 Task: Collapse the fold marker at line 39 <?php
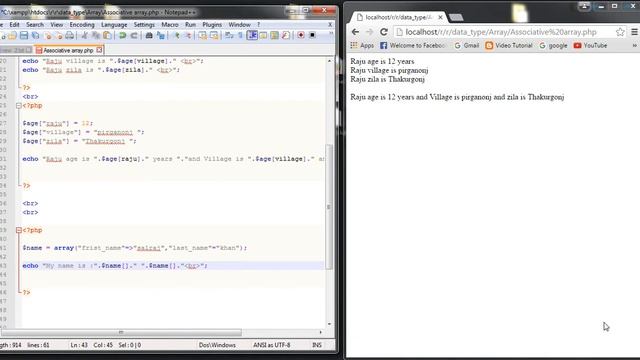point(18,230)
